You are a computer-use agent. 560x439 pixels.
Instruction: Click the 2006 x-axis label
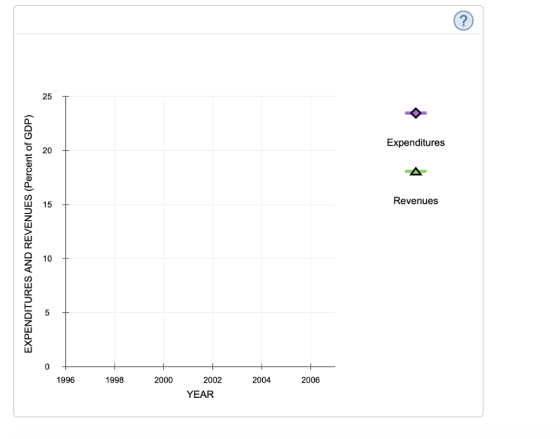pyautogui.click(x=310, y=380)
